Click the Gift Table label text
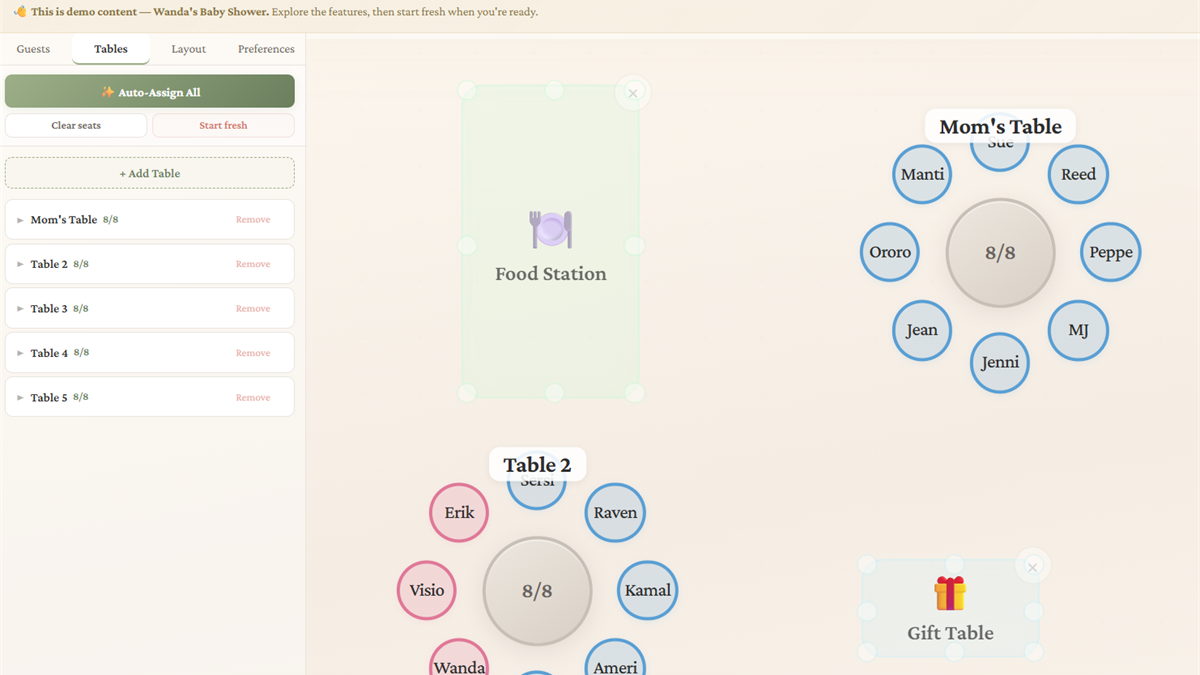1200x675 pixels. 950,633
